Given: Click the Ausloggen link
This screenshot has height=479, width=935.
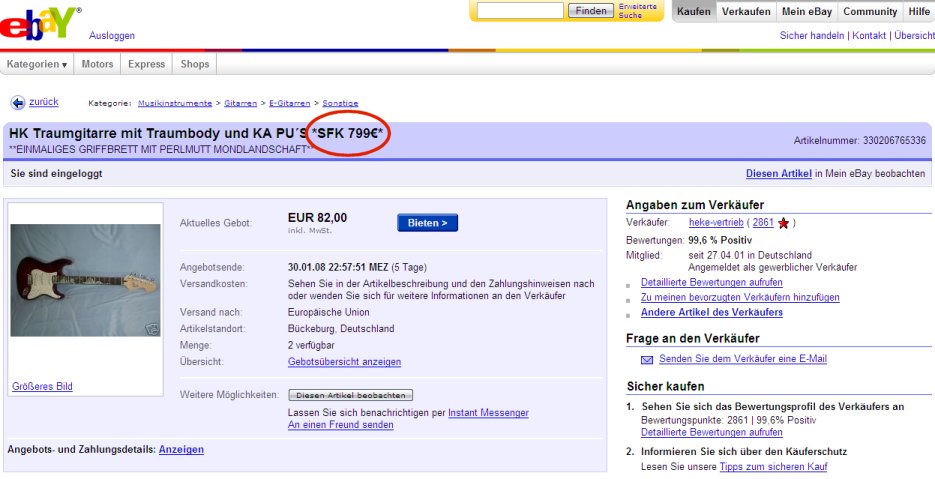Looking at the screenshot, I should (x=112, y=36).
